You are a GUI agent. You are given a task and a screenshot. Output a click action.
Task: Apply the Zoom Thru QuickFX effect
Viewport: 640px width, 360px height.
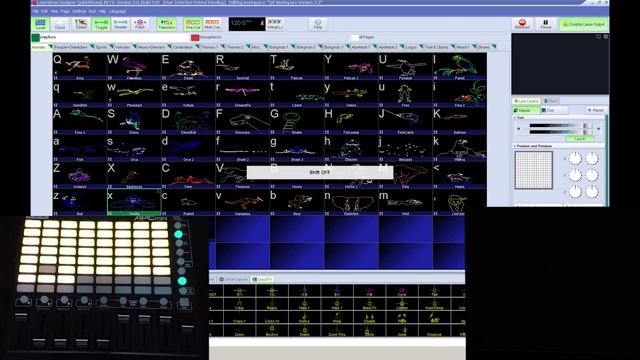pos(337,331)
